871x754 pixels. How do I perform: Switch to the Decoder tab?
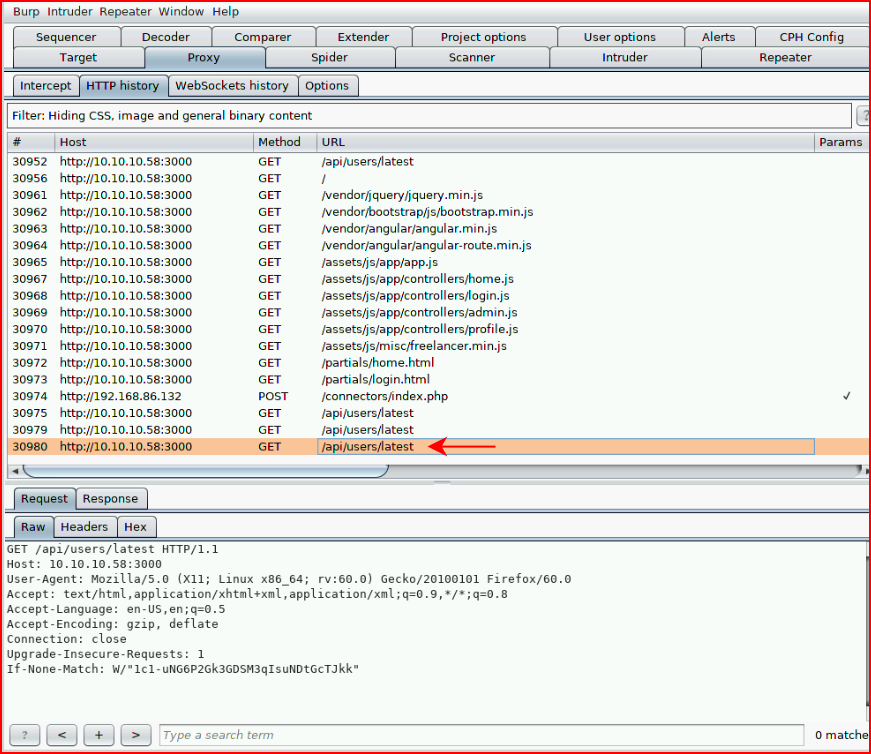[166, 37]
